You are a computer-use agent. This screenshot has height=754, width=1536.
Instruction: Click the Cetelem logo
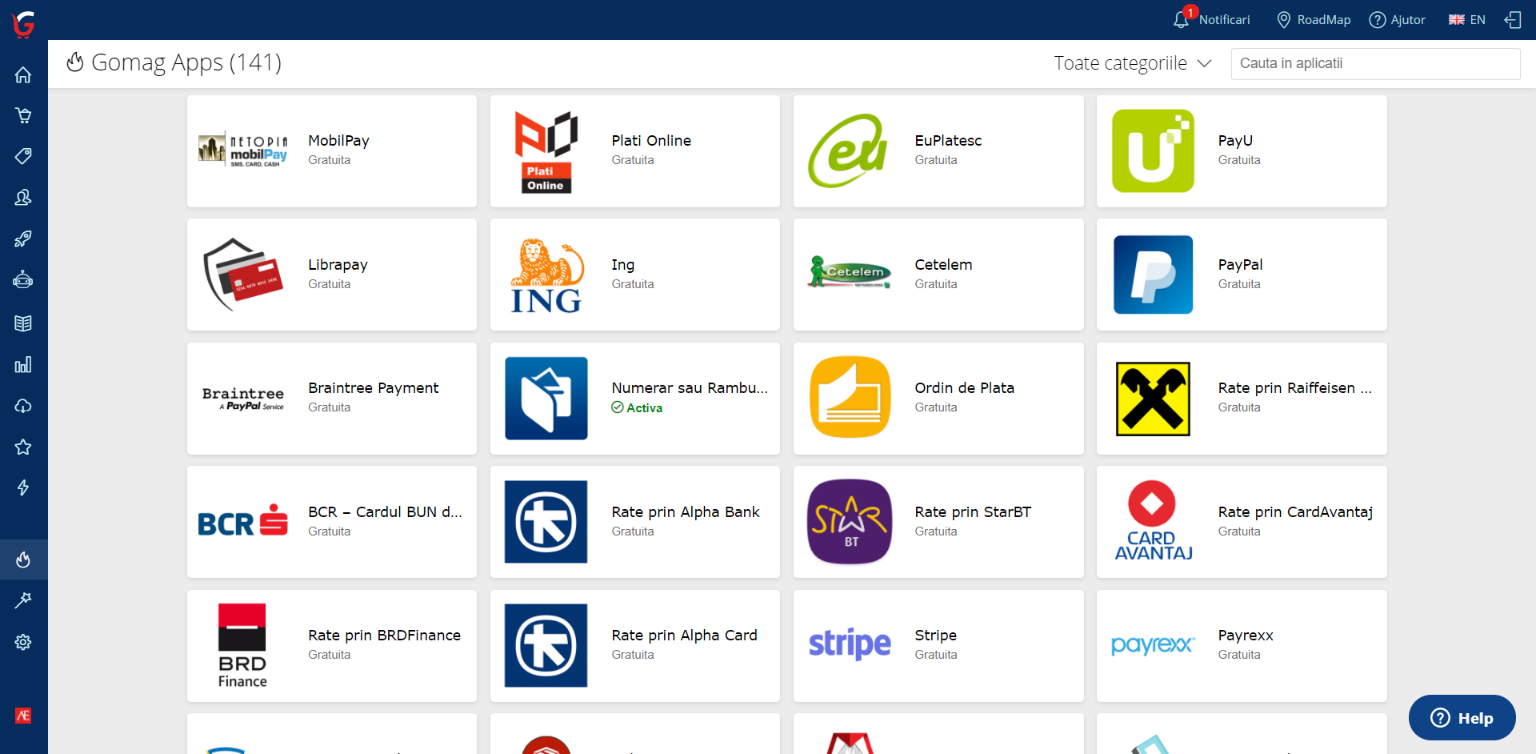(x=849, y=273)
